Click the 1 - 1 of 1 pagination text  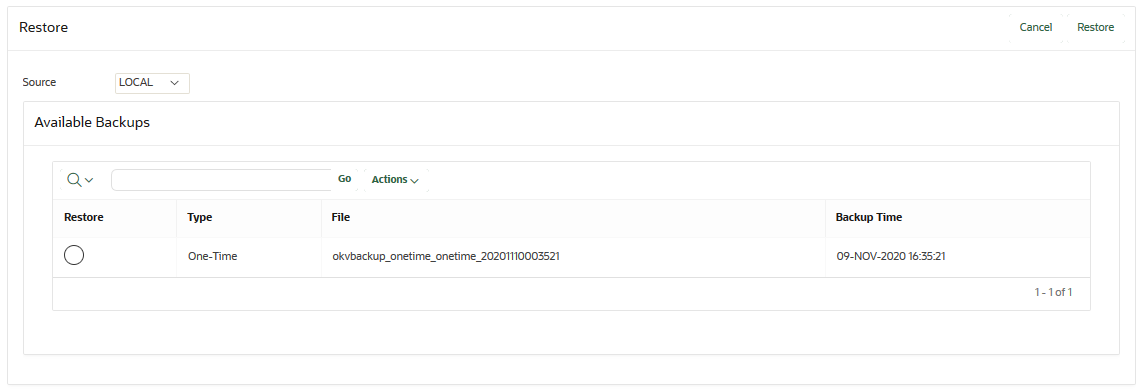coord(1053,292)
